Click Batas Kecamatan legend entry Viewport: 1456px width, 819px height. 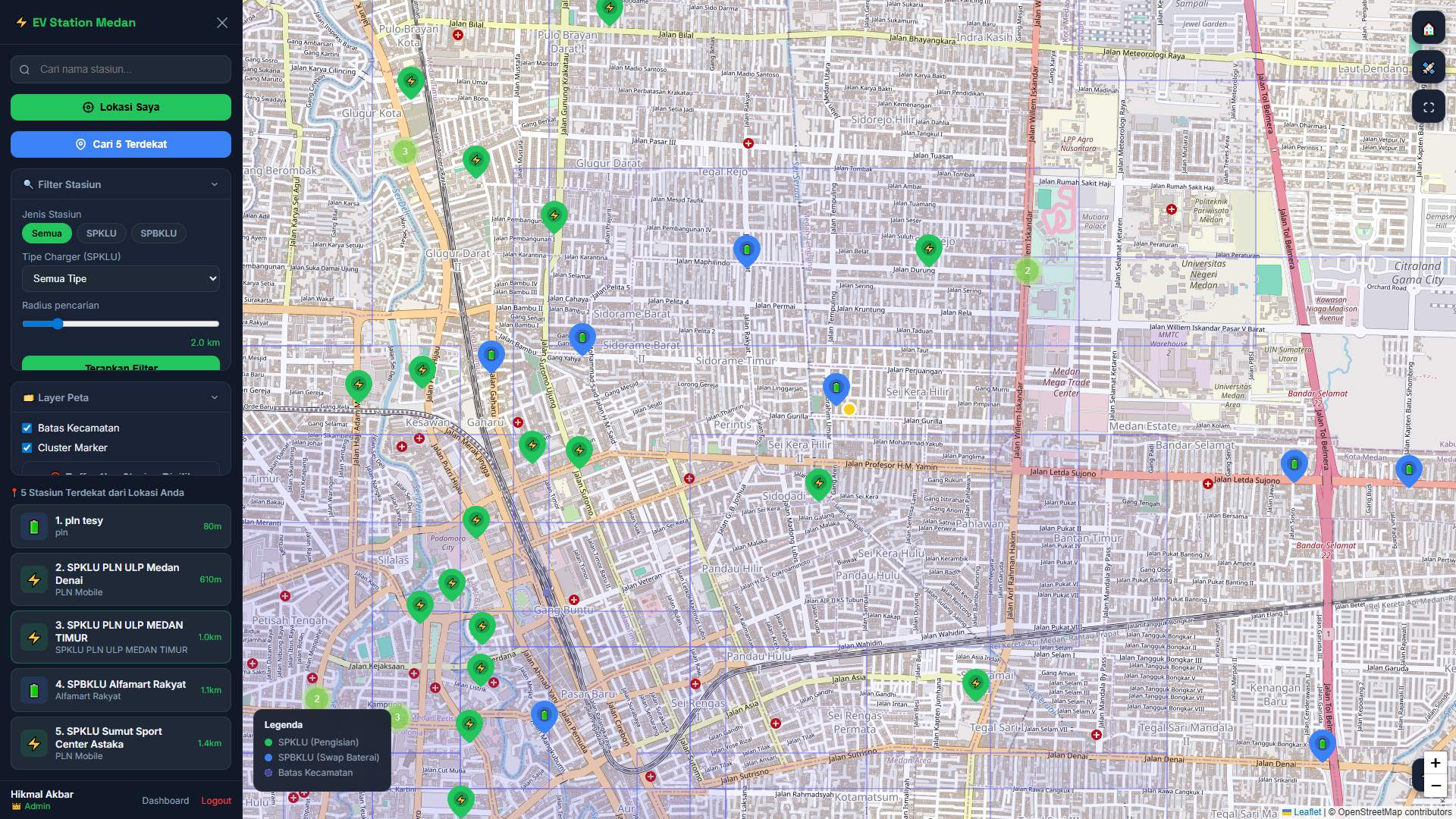[x=309, y=773]
